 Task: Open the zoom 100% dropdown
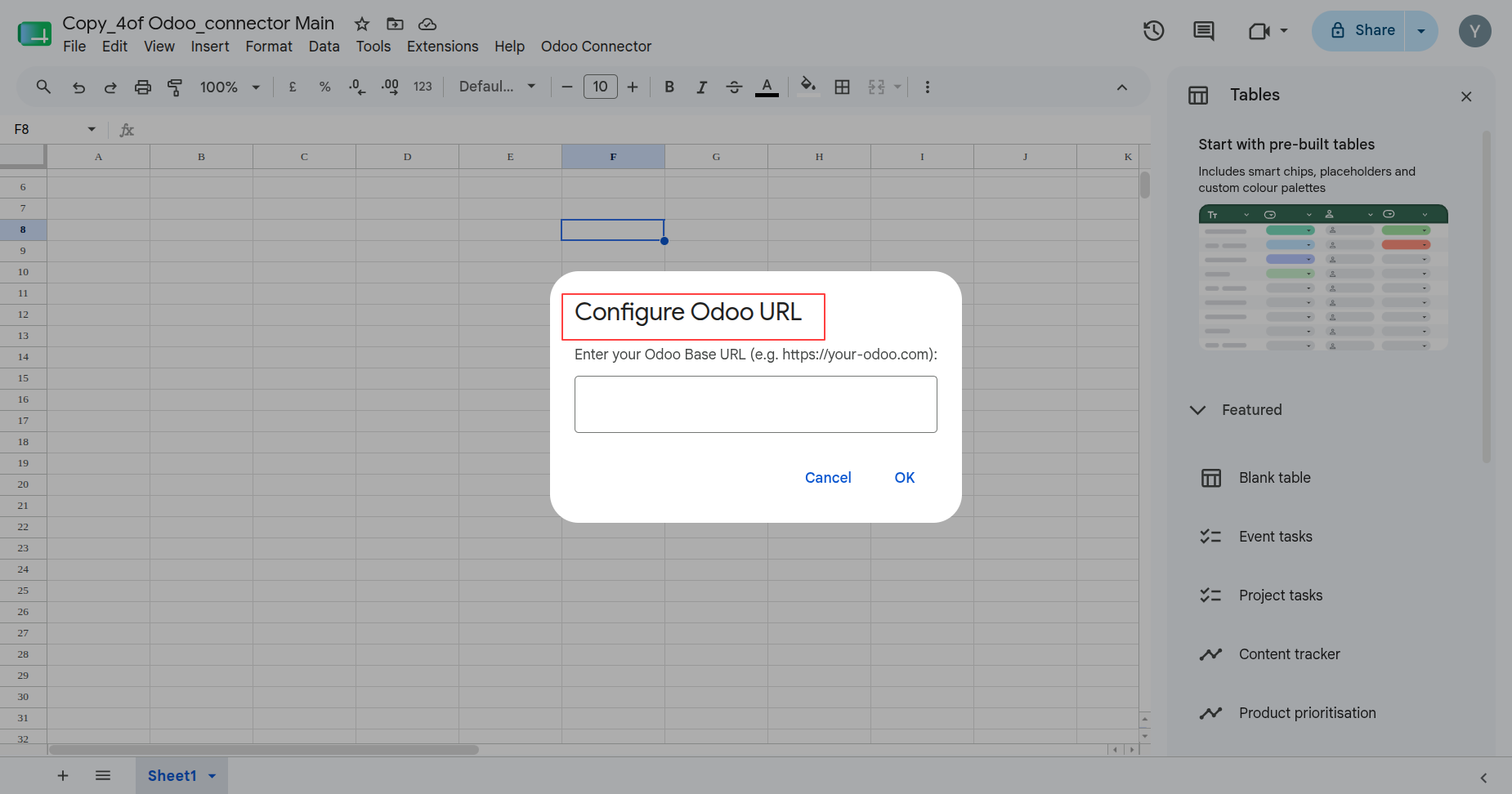pyautogui.click(x=230, y=87)
